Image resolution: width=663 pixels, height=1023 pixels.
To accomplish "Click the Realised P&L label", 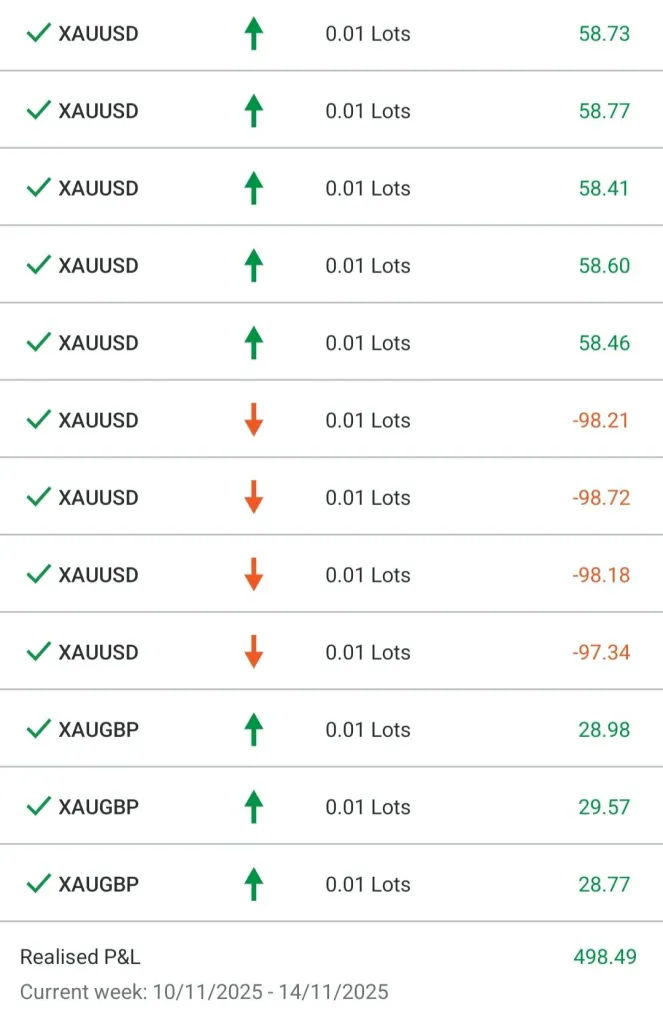I will coord(80,957).
